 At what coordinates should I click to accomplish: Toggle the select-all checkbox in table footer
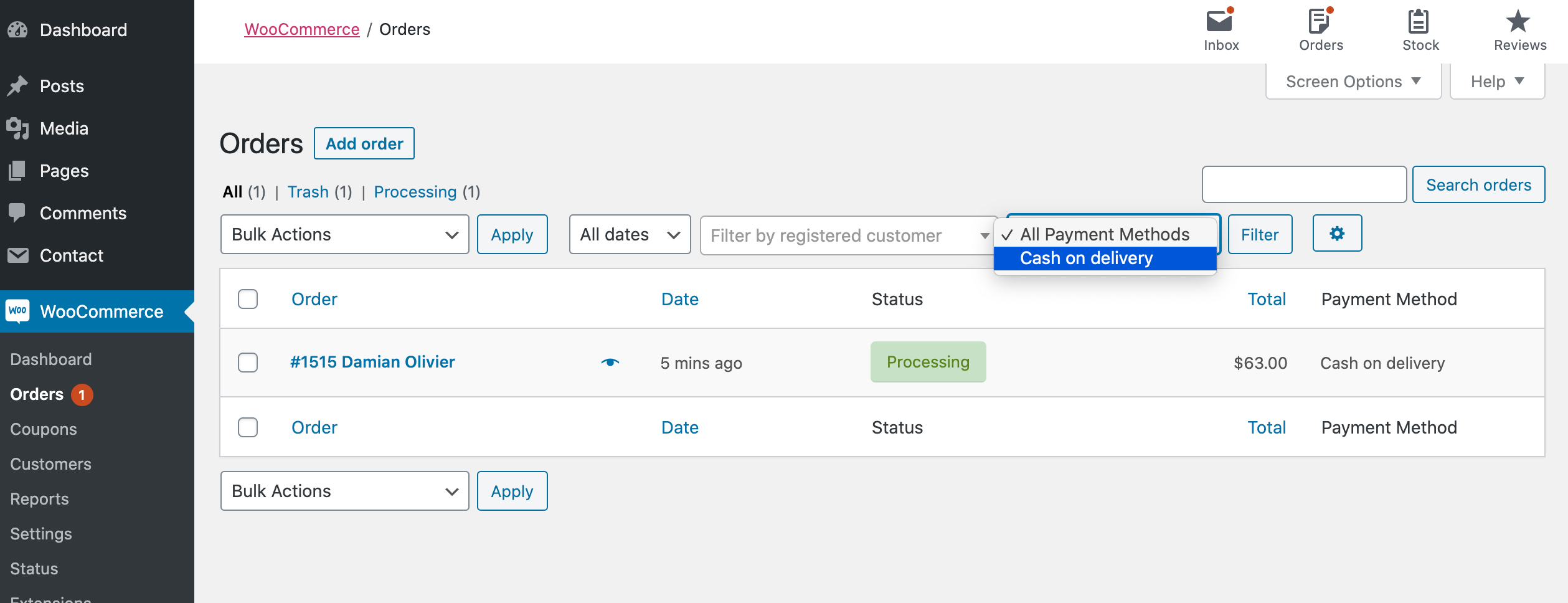(248, 427)
